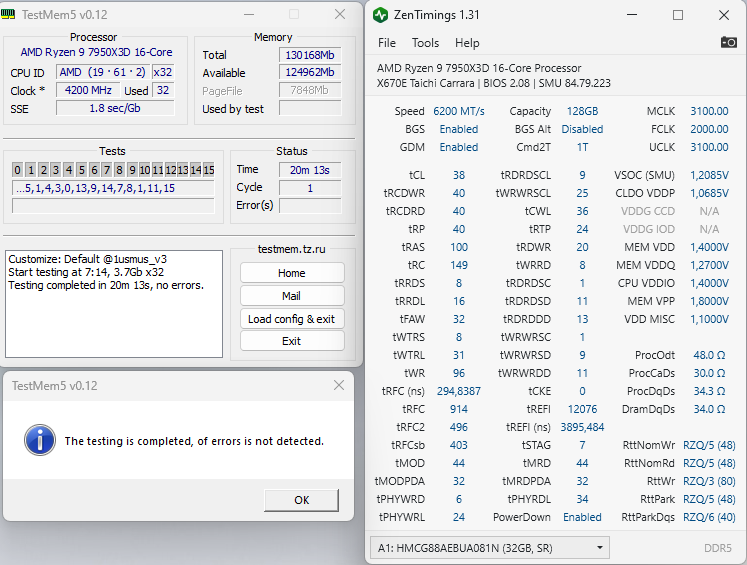Close the TestMem5 completion dialog
Viewport: 747px width, 565px height.
coord(339,385)
